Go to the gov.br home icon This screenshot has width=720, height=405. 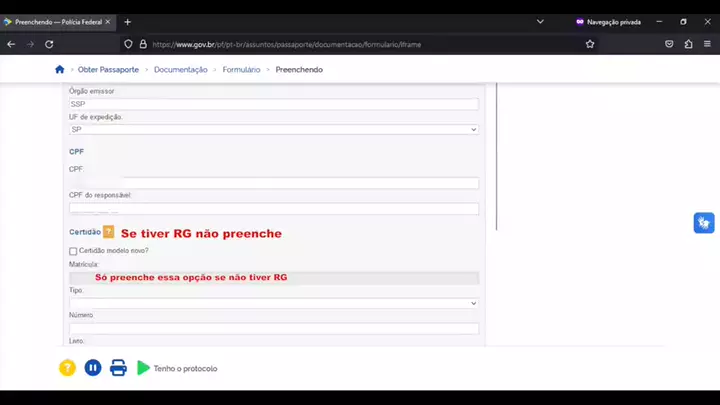[x=59, y=70]
